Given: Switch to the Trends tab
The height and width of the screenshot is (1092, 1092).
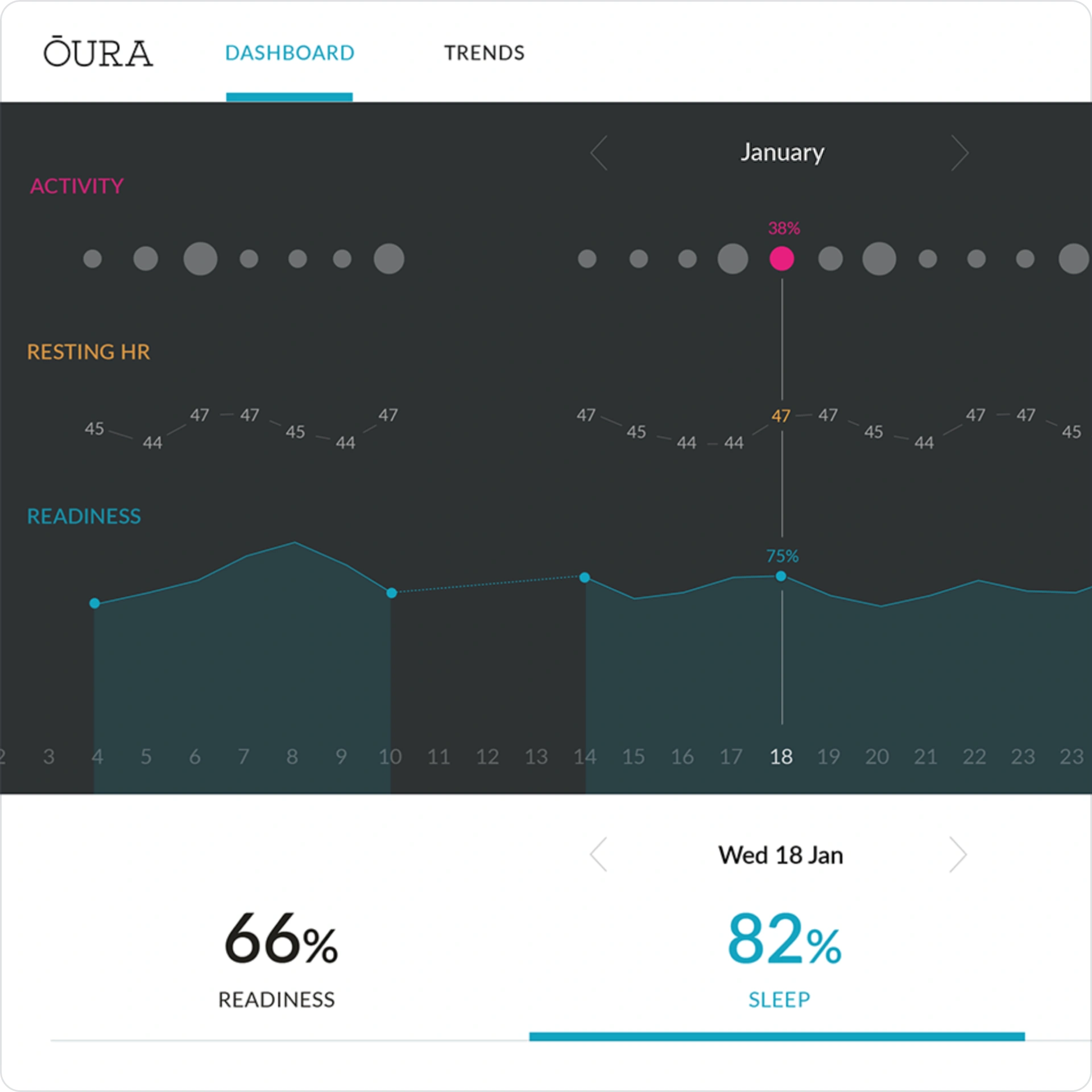Looking at the screenshot, I should click(x=484, y=53).
